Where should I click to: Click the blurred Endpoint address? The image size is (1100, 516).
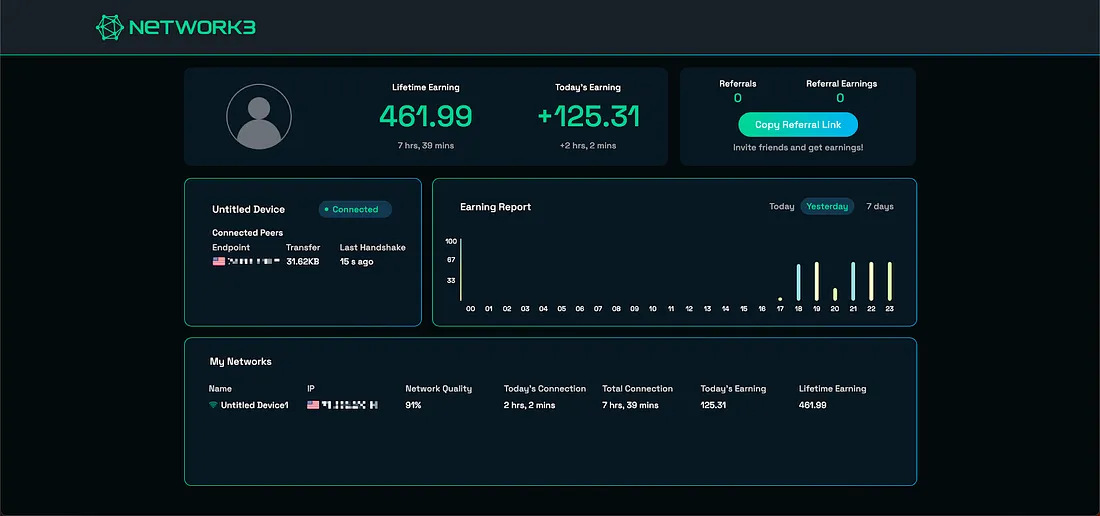(255, 261)
